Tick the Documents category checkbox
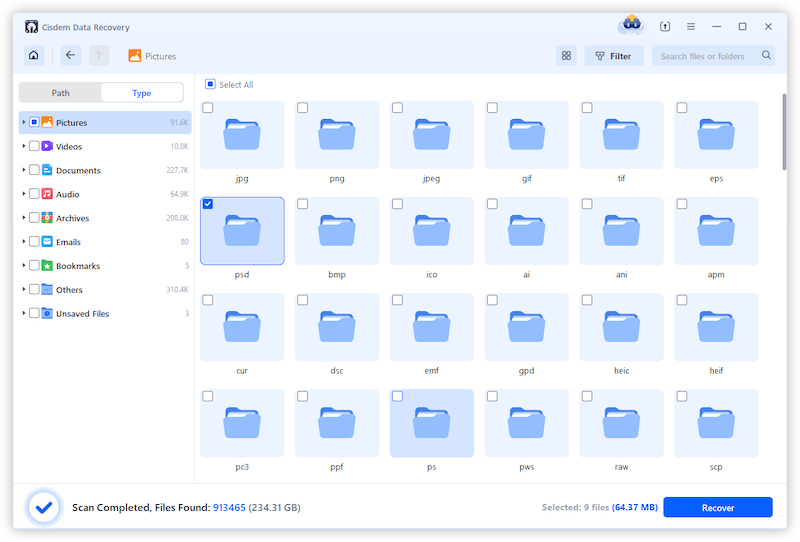This screenshot has height=542, width=800. point(34,170)
